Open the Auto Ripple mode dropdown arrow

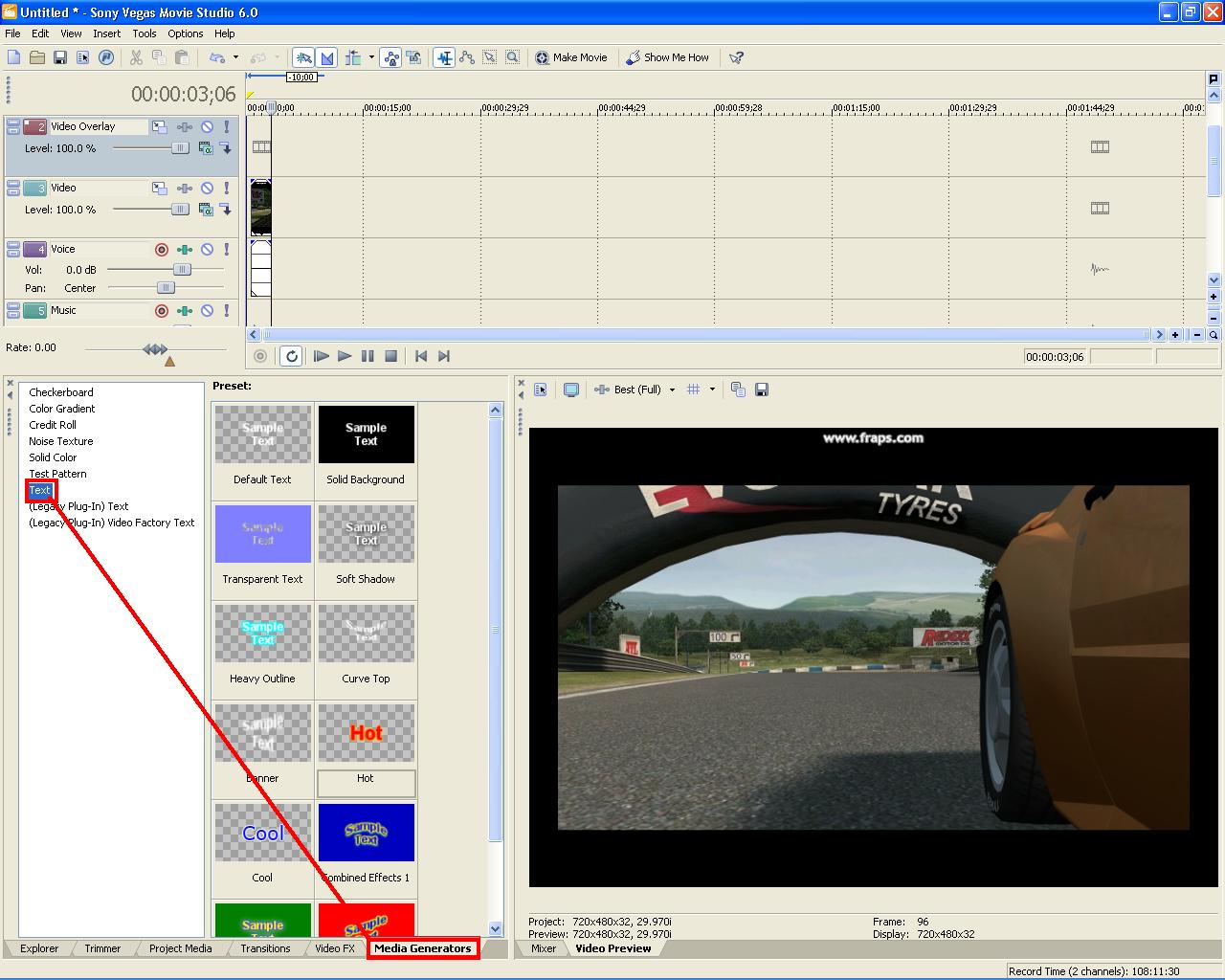tap(371, 57)
